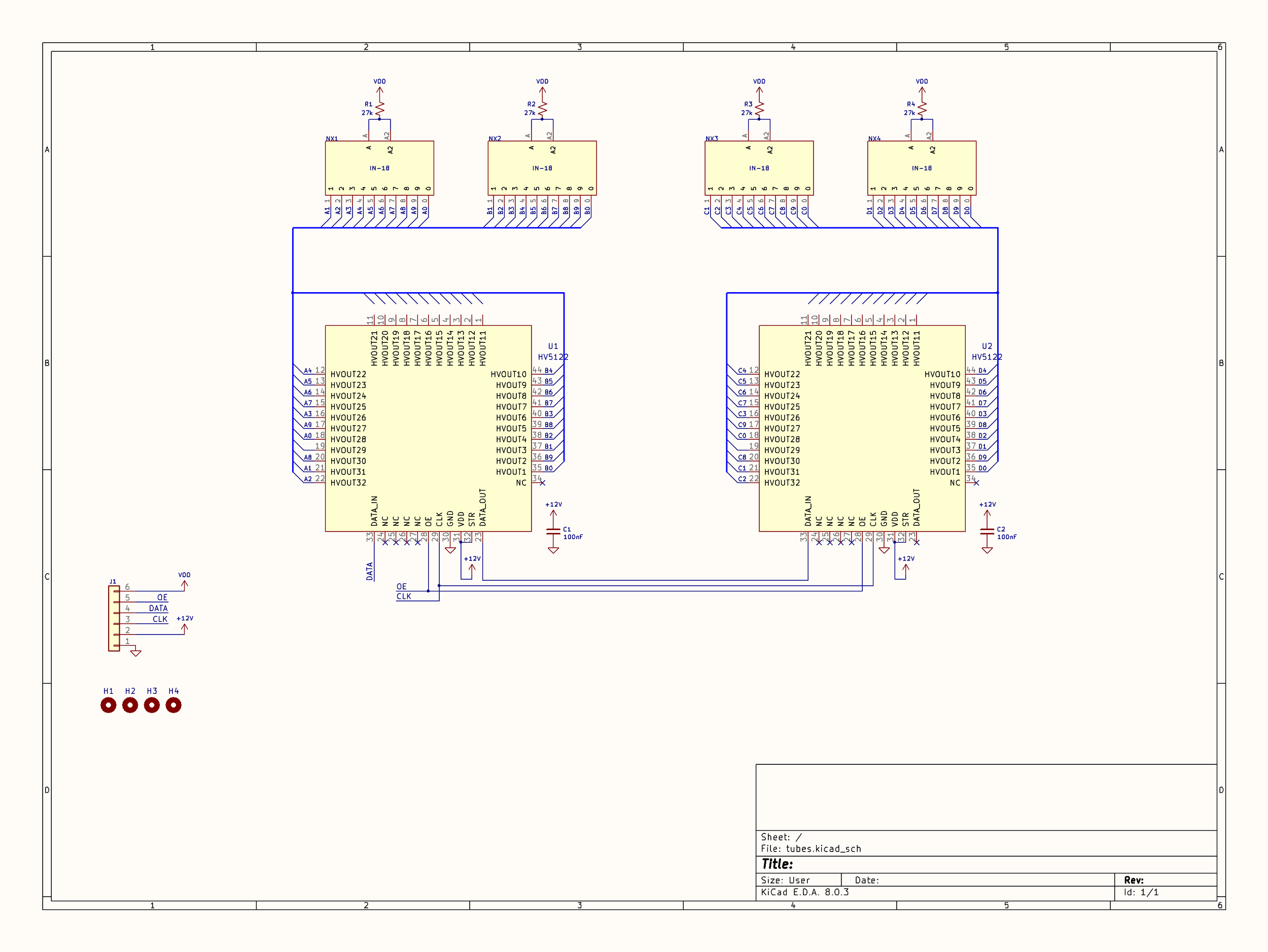
Task: Select the R4 27k resistor symbol
Action: click(922, 109)
